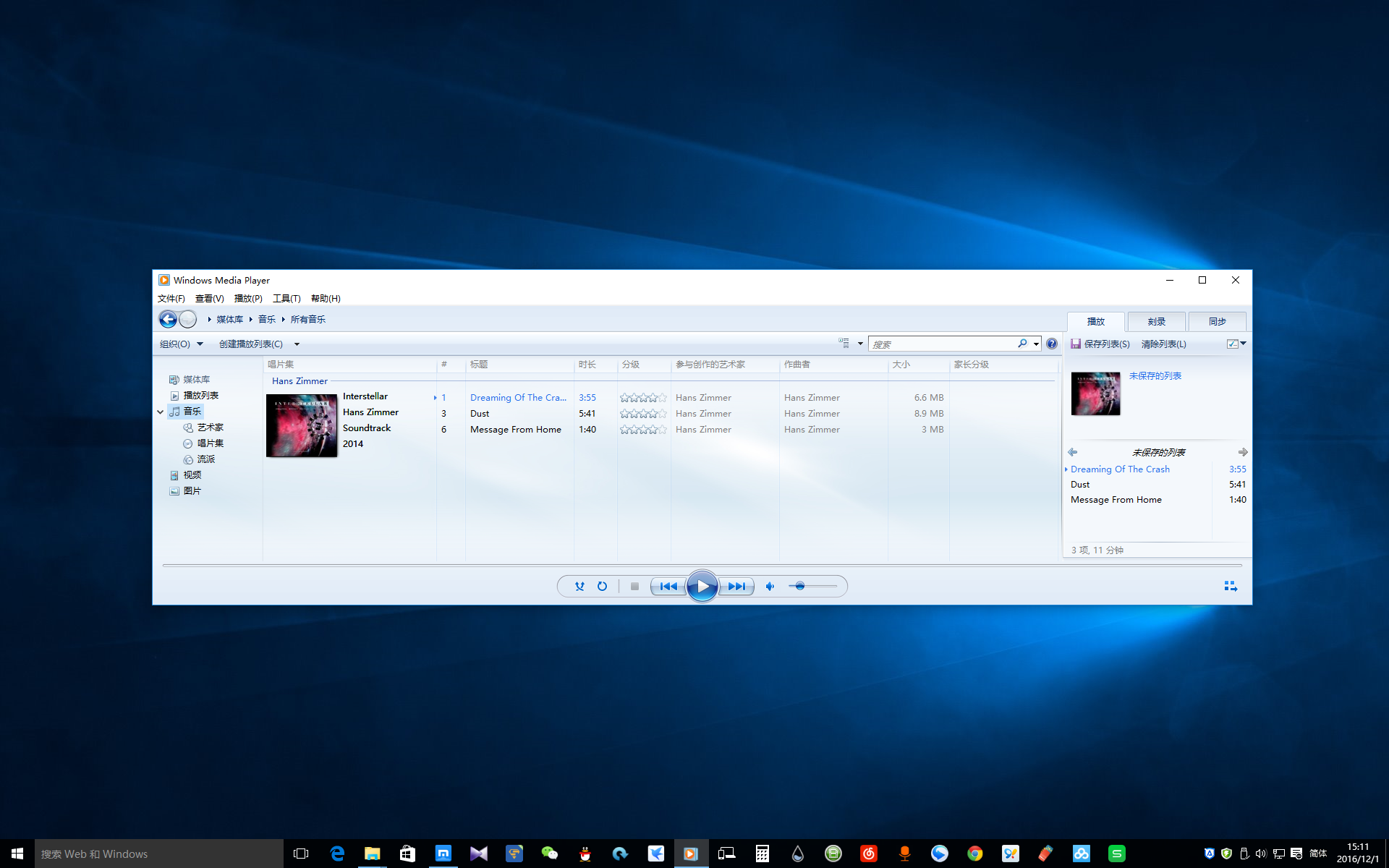Open Microsoft Edge from taskbar
The image size is (1389, 868).
(337, 854)
